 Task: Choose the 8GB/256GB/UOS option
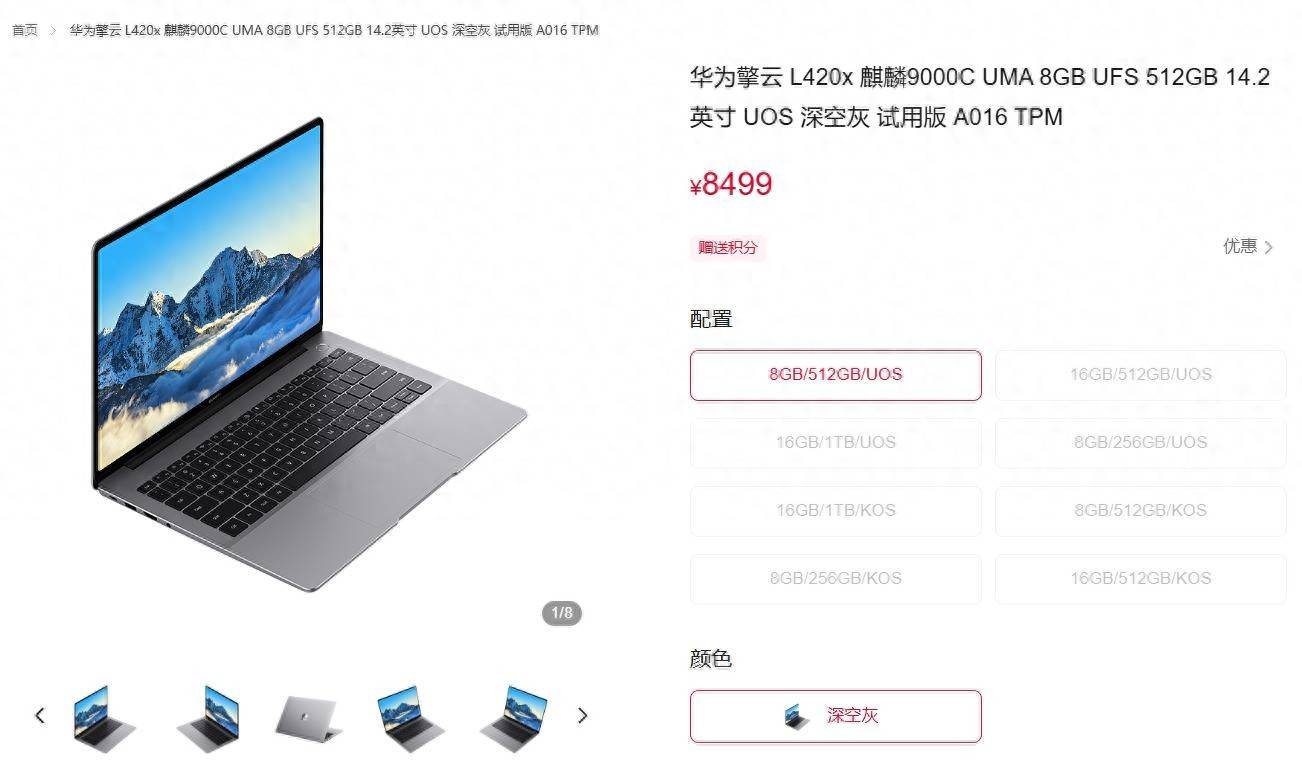point(1141,442)
